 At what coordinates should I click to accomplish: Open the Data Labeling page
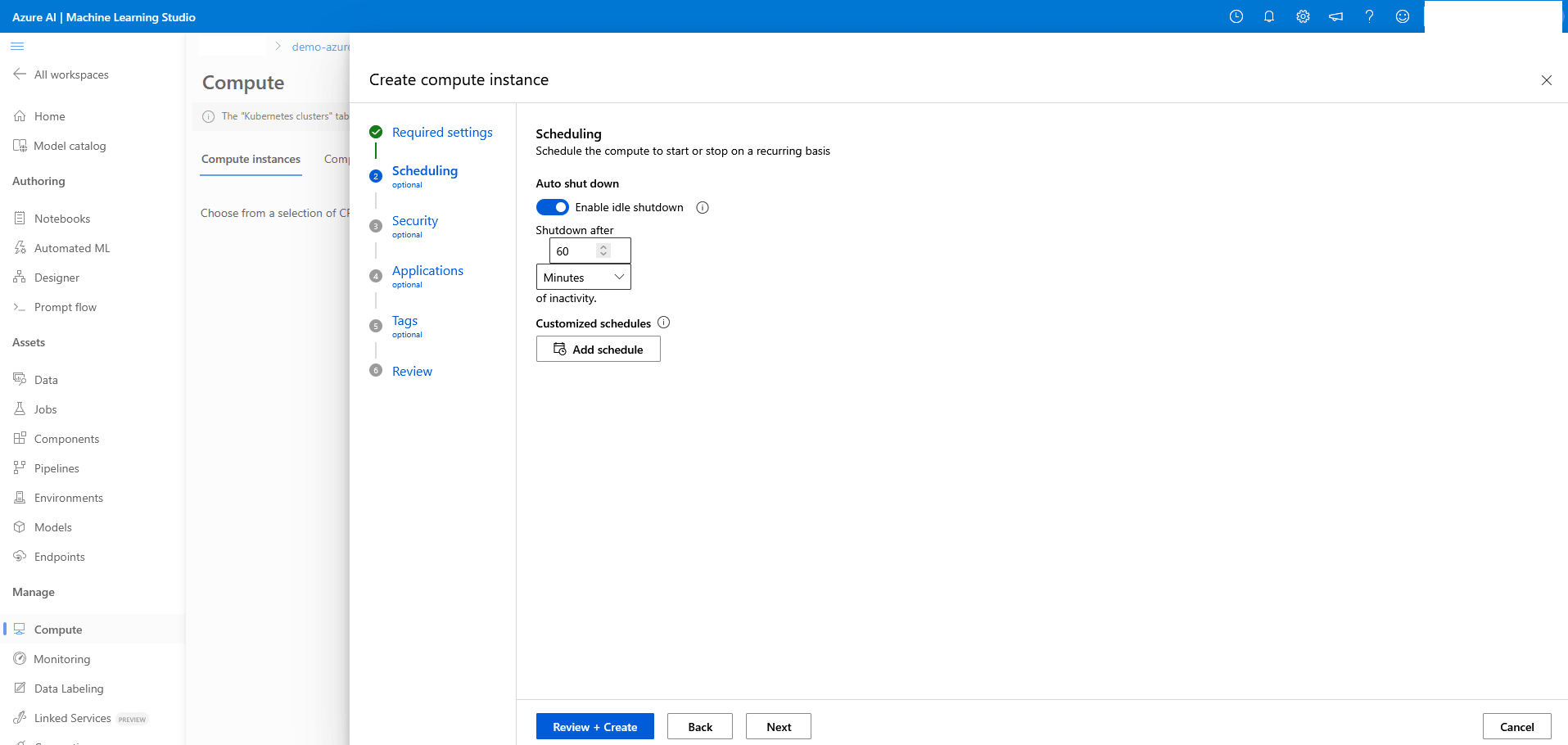tap(68, 688)
